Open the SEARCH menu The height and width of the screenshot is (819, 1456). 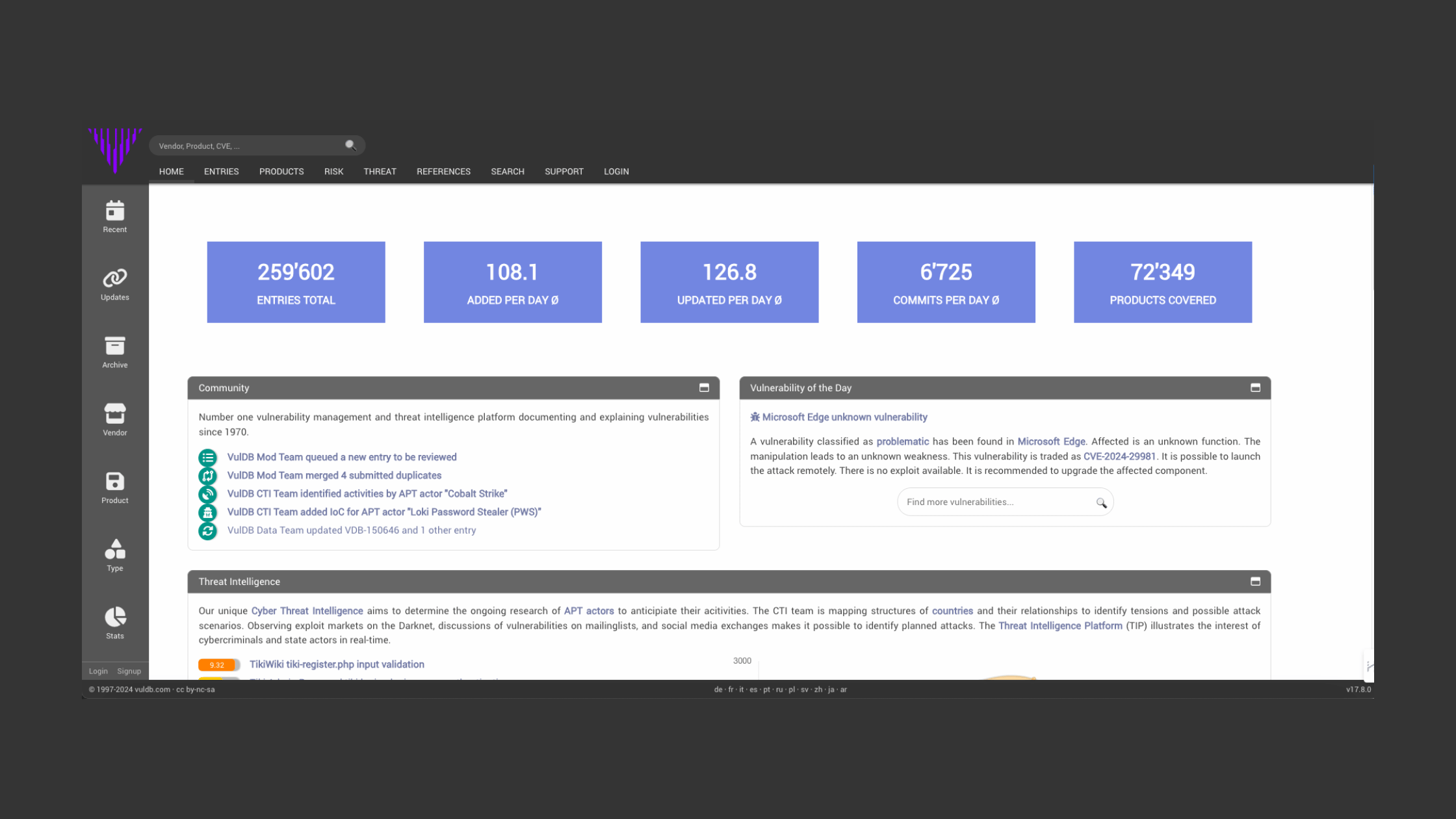[508, 172]
